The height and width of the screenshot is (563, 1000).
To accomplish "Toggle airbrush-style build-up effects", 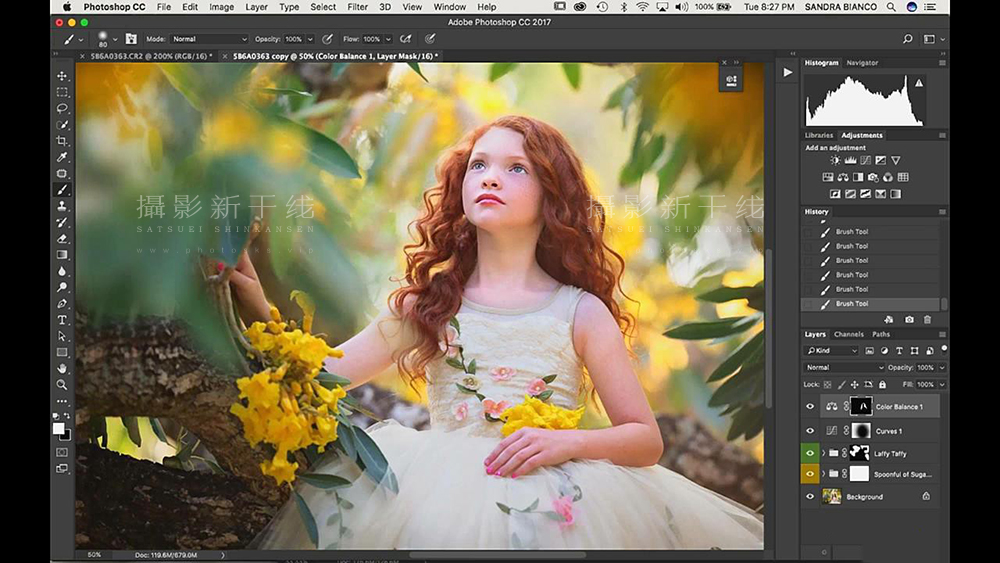I will [x=405, y=39].
